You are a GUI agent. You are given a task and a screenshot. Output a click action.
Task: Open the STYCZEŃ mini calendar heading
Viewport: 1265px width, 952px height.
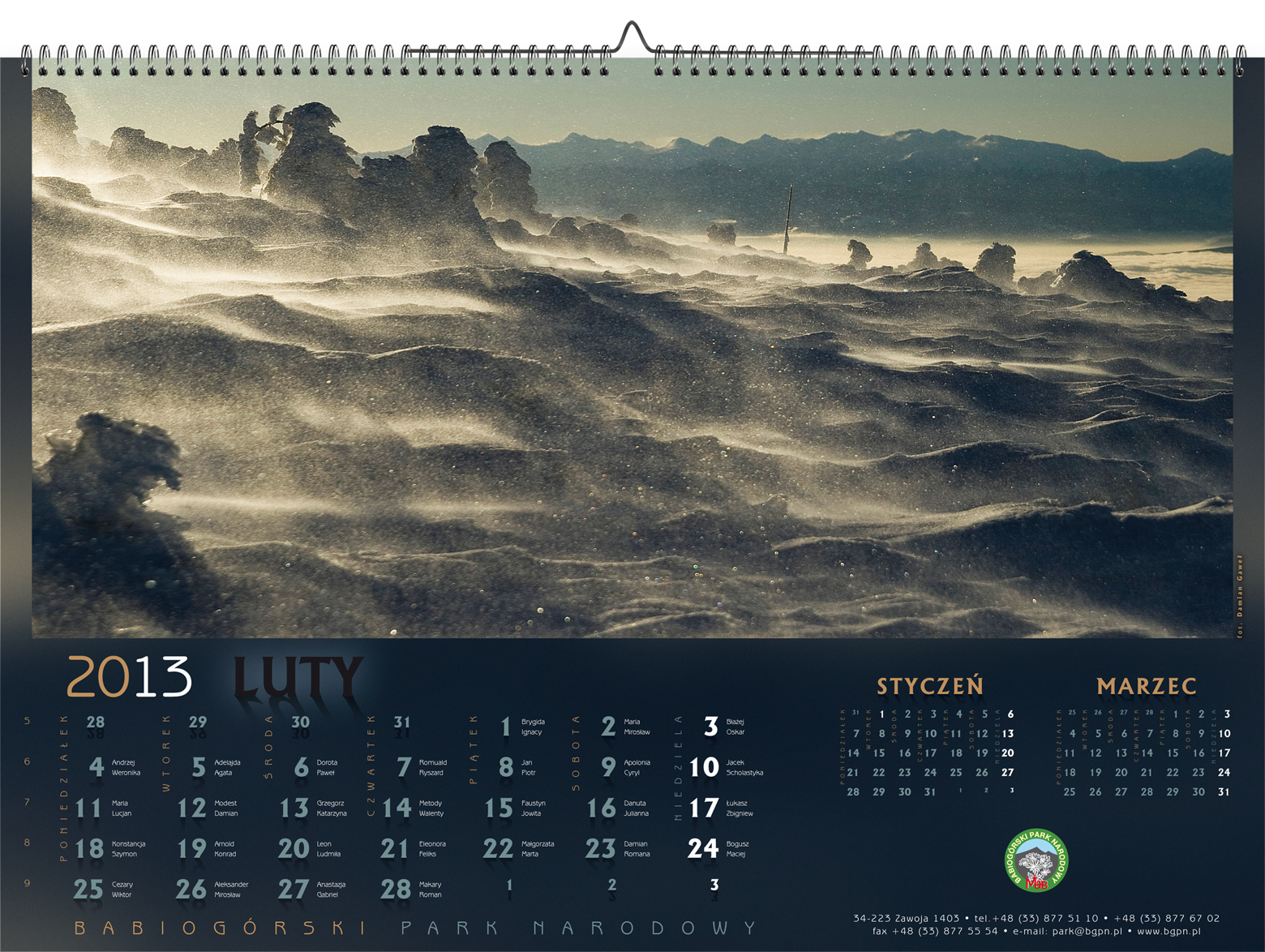point(929,686)
